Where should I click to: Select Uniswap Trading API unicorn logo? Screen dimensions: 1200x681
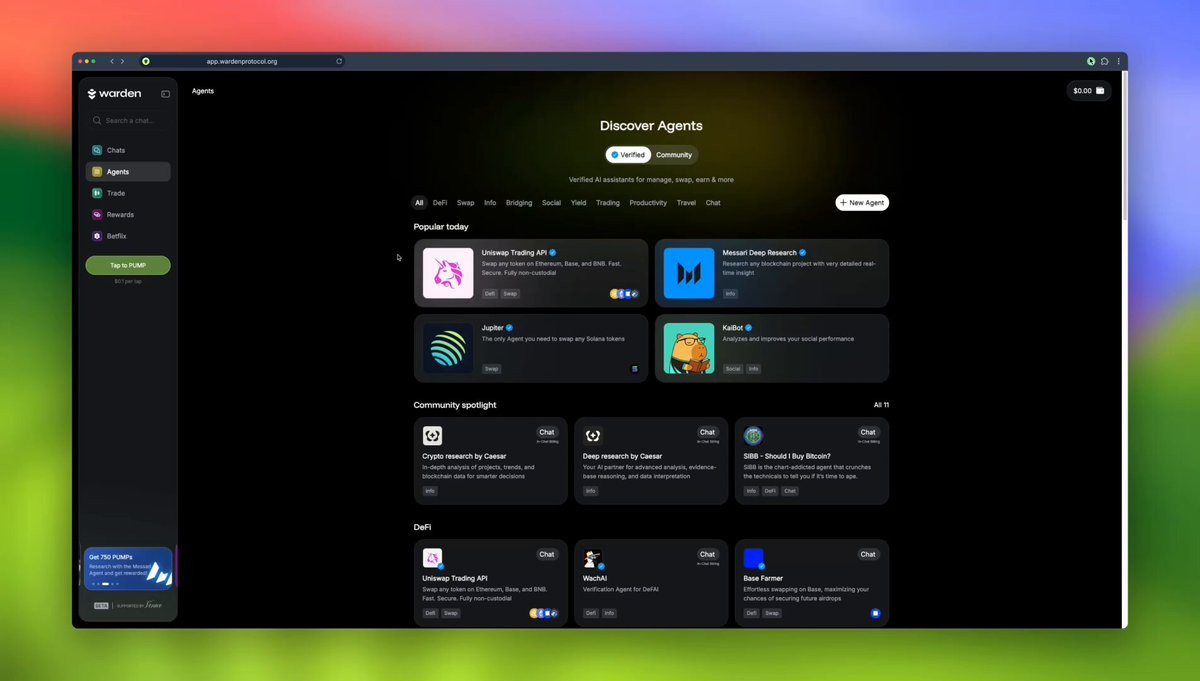click(448, 273)
